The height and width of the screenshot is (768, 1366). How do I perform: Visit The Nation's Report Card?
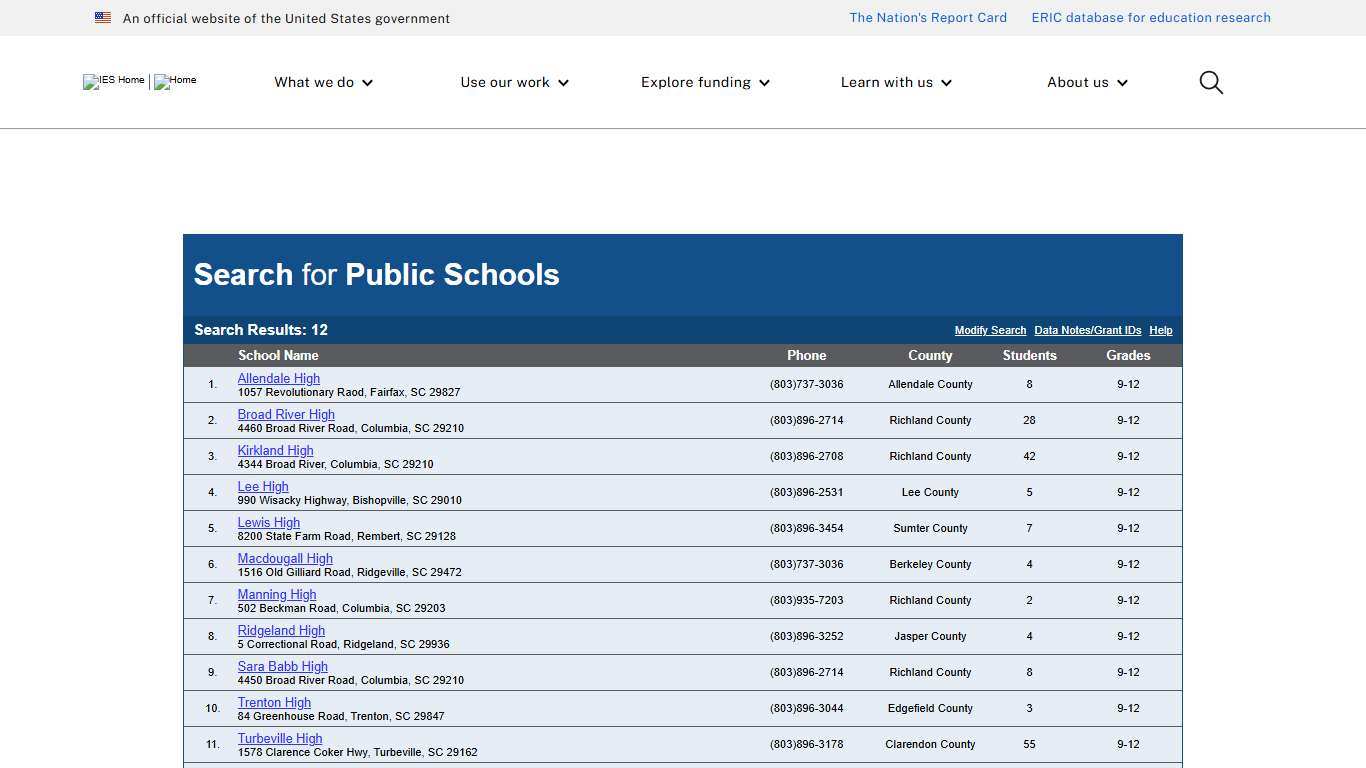927,17
